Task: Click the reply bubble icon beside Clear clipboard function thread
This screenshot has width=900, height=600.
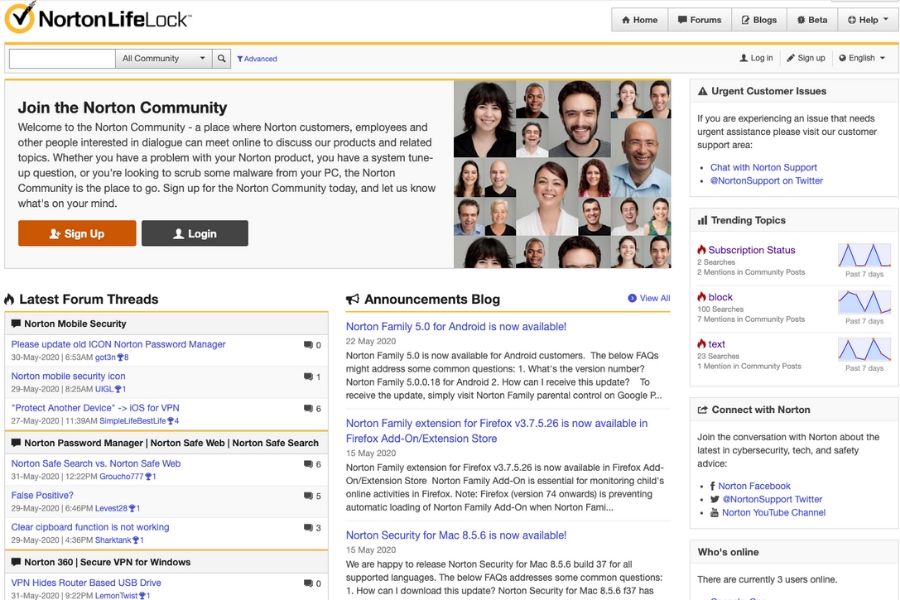Action: (308, 528)
